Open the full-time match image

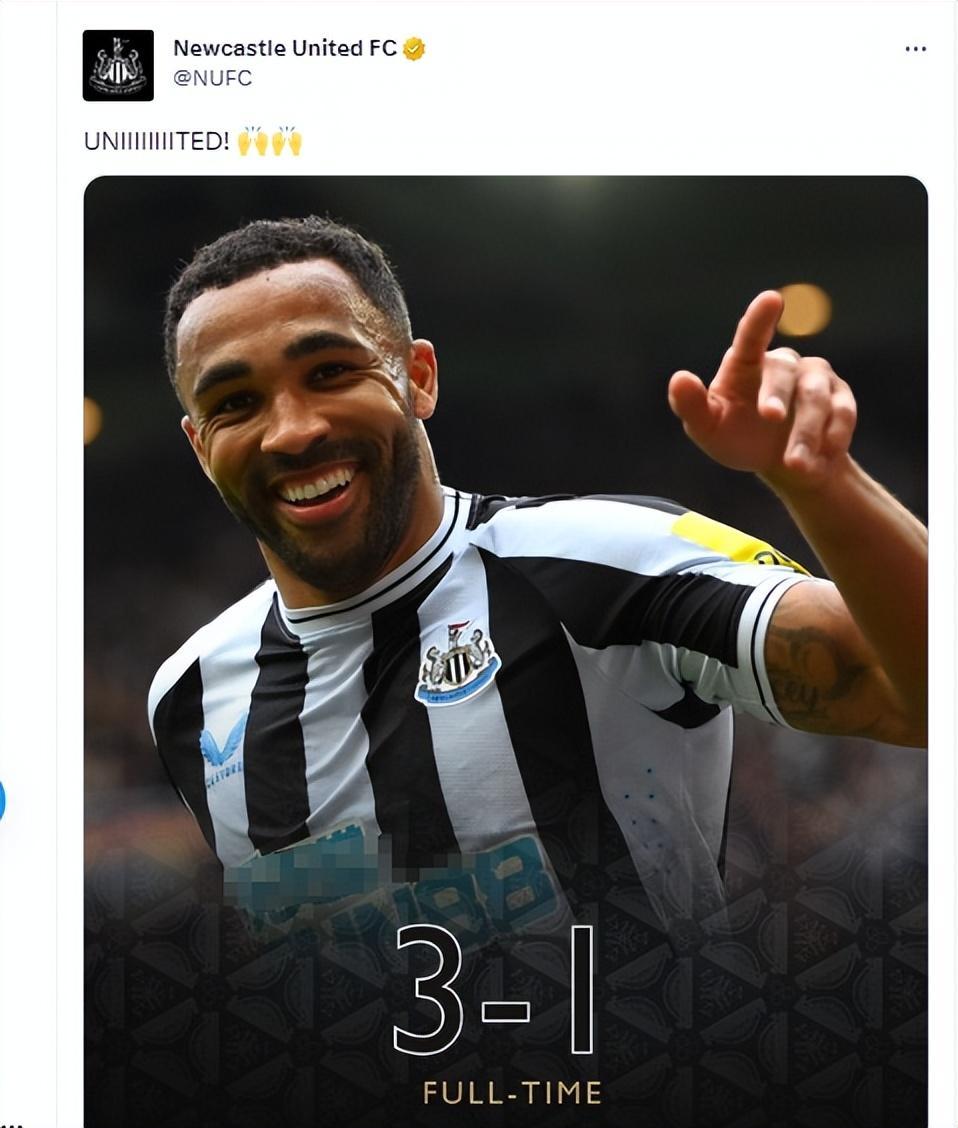[x=506, y=652]
